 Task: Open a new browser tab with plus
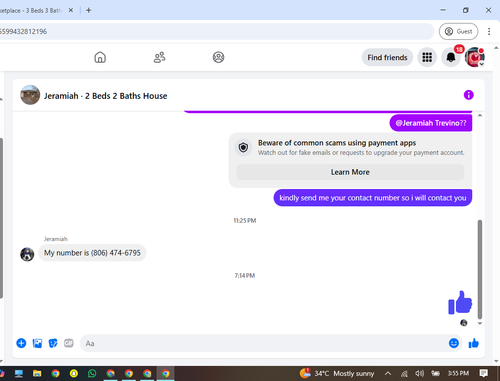[88, 10]
